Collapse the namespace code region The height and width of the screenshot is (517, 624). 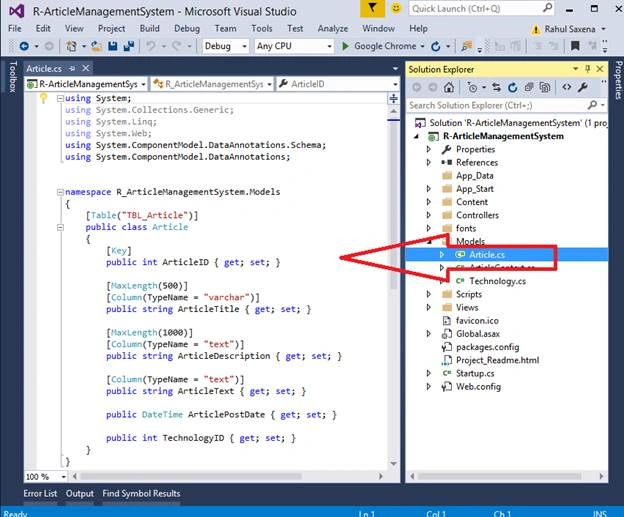pyautogui.click(x=60, y=192)
